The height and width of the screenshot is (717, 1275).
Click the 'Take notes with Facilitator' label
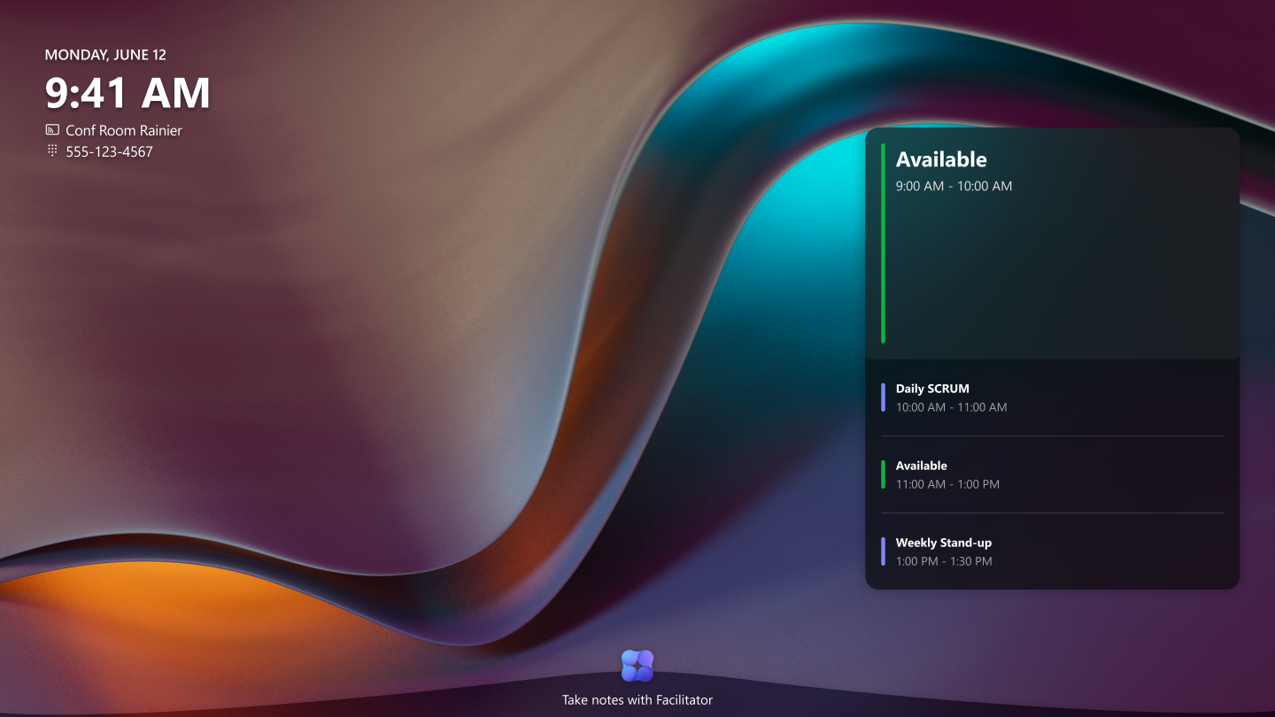(637, 700)
